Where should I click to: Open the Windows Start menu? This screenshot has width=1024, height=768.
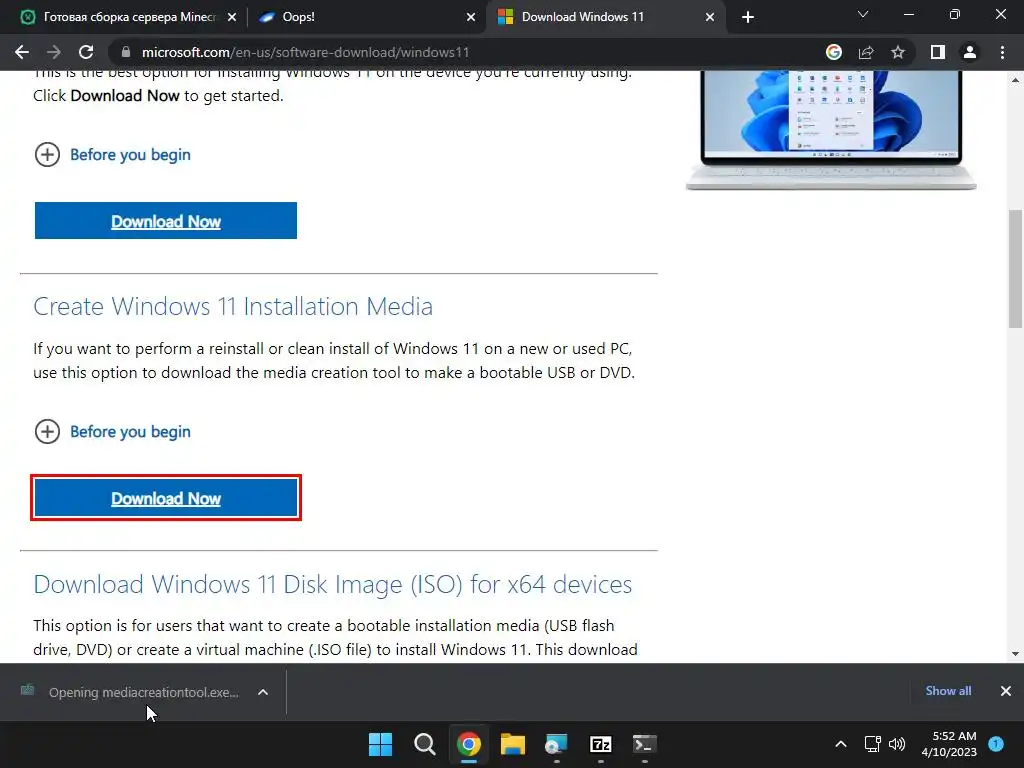tap(380, 744)
